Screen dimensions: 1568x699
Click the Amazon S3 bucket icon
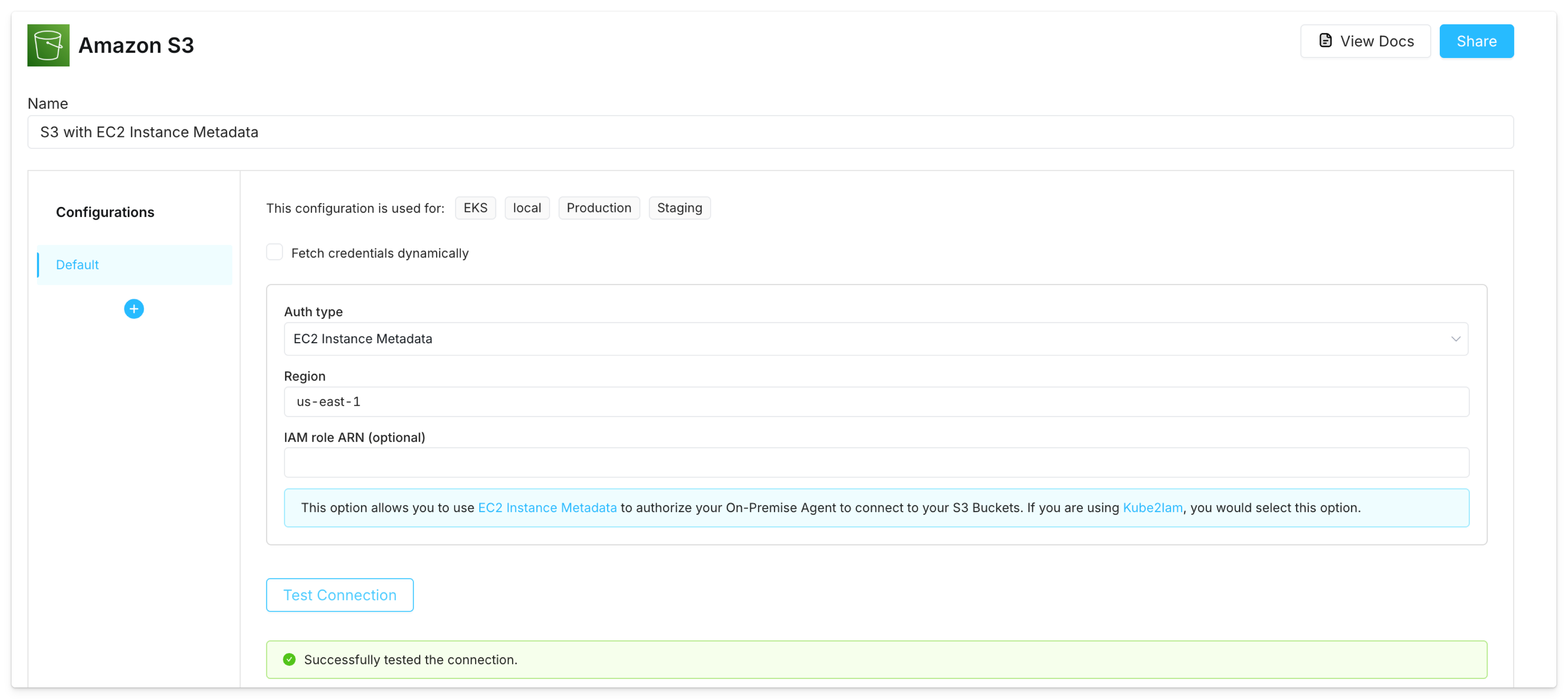tap(49, 45)
